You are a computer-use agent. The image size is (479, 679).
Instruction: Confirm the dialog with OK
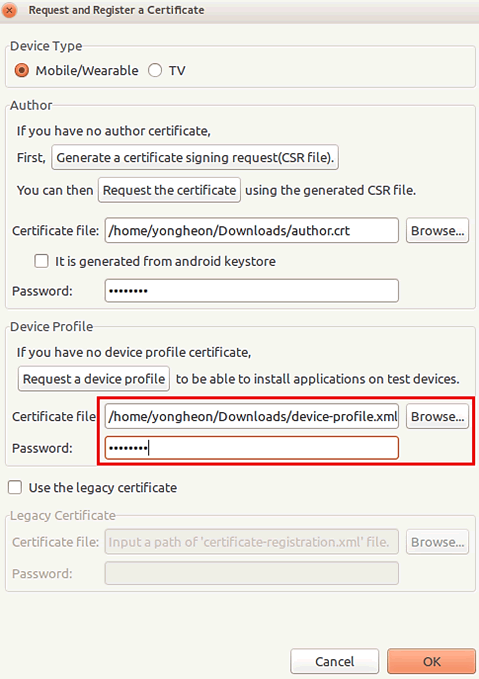click(432, 661)
